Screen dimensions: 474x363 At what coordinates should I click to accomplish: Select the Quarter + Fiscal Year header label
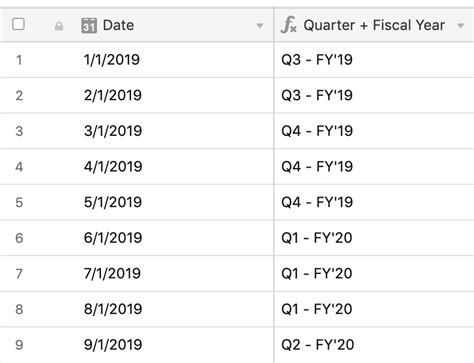[374, 25]
